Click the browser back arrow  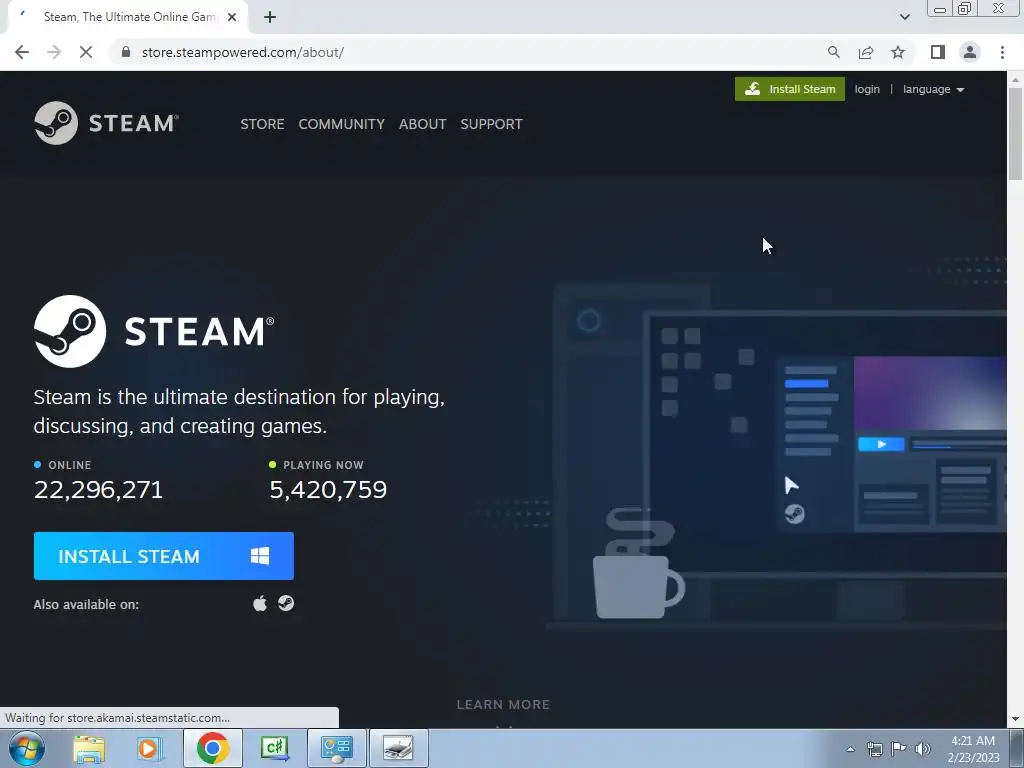point(22,52)
